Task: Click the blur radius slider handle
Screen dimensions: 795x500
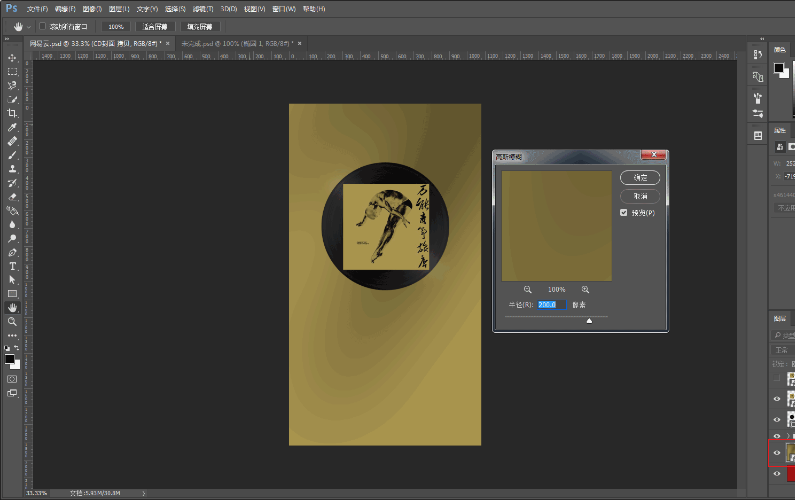Action: pos(589,321)
